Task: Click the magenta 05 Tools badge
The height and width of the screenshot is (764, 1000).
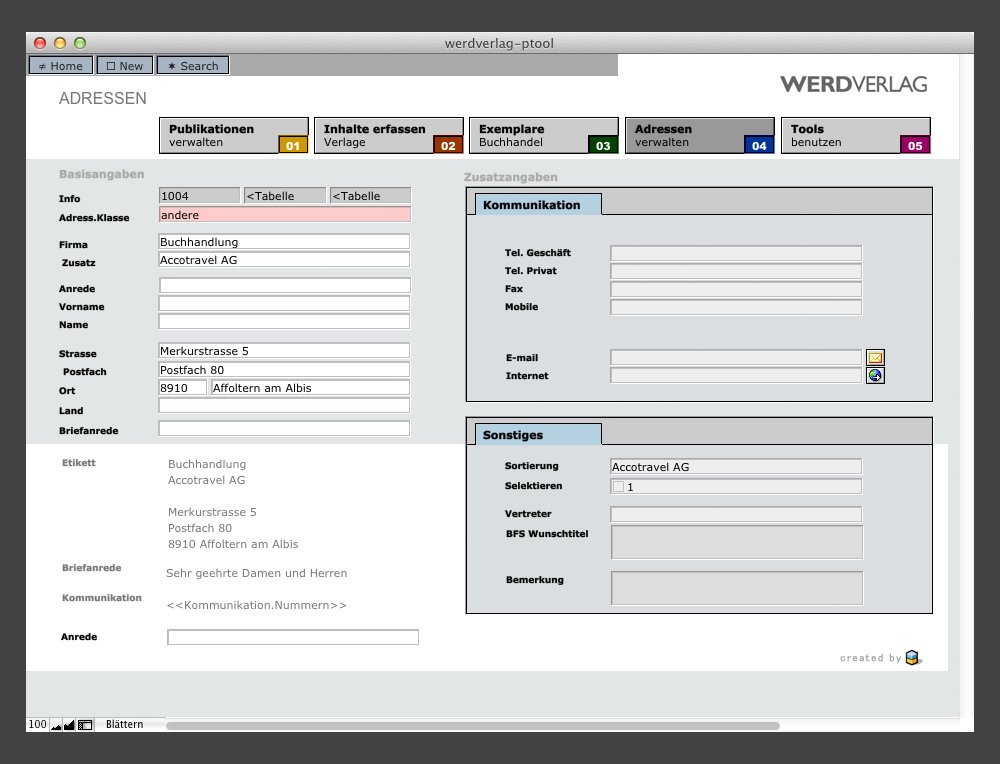Action: click(915, 146)
